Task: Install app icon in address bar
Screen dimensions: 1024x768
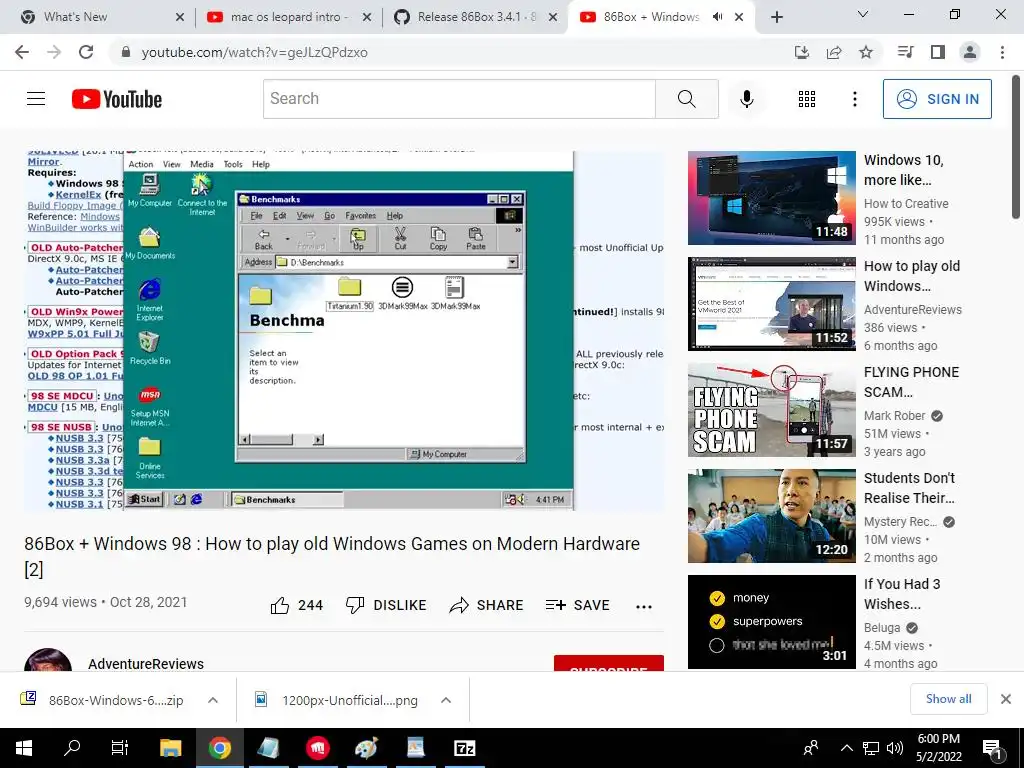Action: point(802,52)
